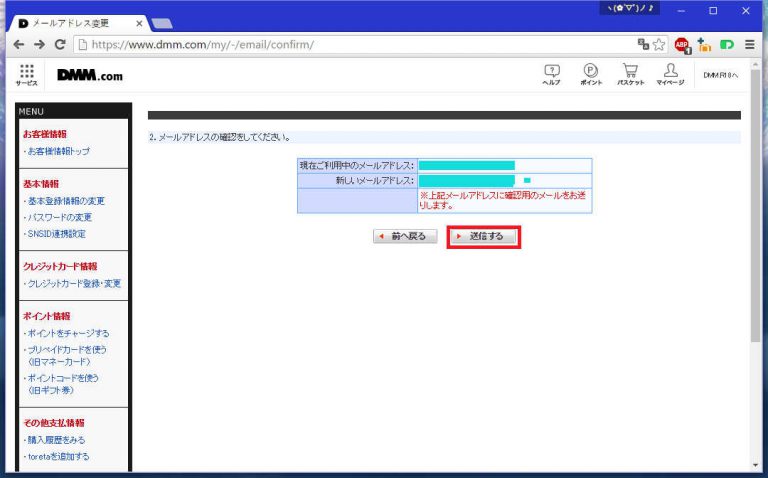Click the vertical page scrollbar thumb
Image resolution: width=768 pixels, height=478 pixels.
[755, 206]
